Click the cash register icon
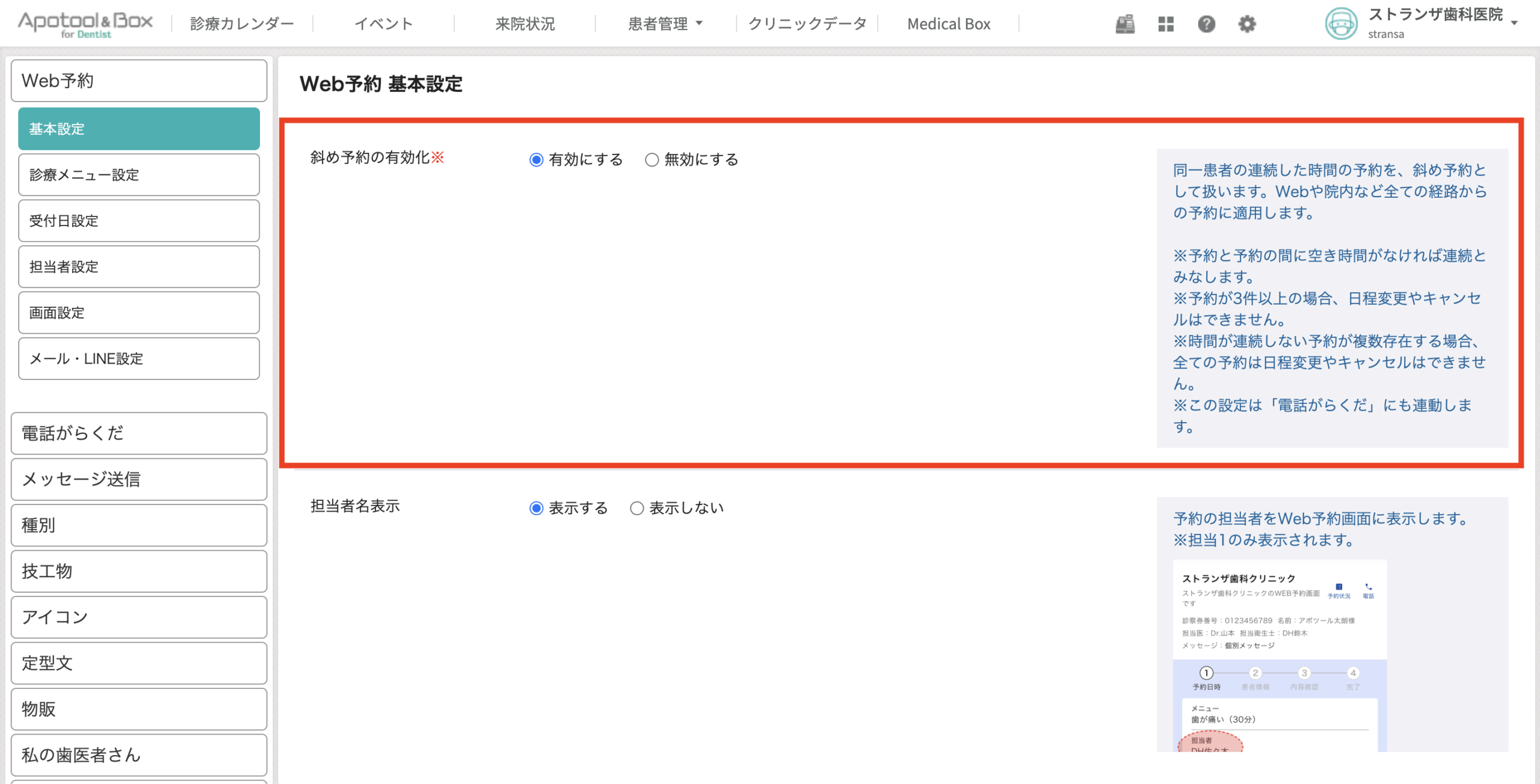 tap(1124, 24)
